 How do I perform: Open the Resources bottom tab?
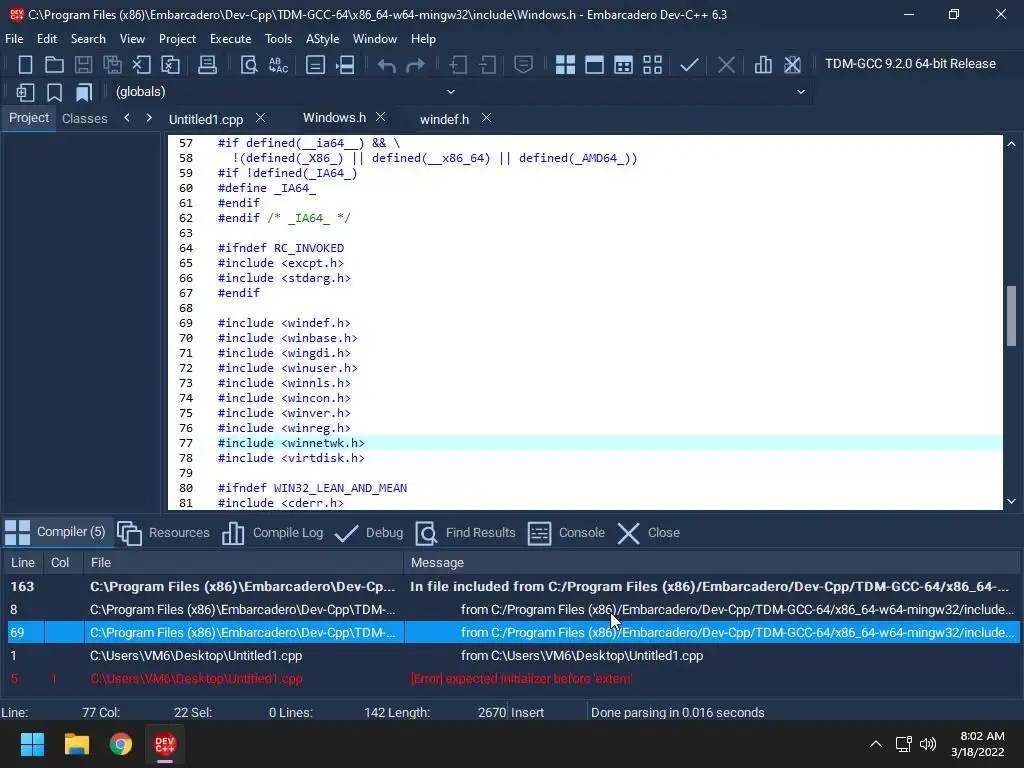[x=163, y=533]
